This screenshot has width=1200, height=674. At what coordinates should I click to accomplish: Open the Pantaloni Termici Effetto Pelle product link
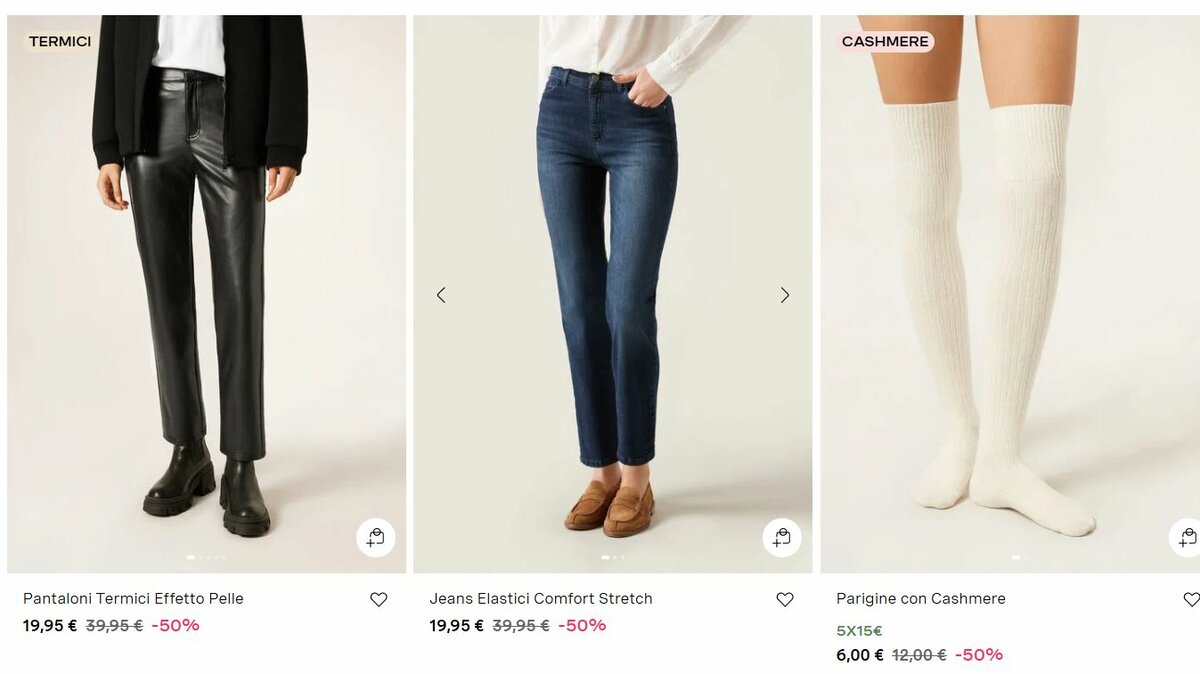133,599
